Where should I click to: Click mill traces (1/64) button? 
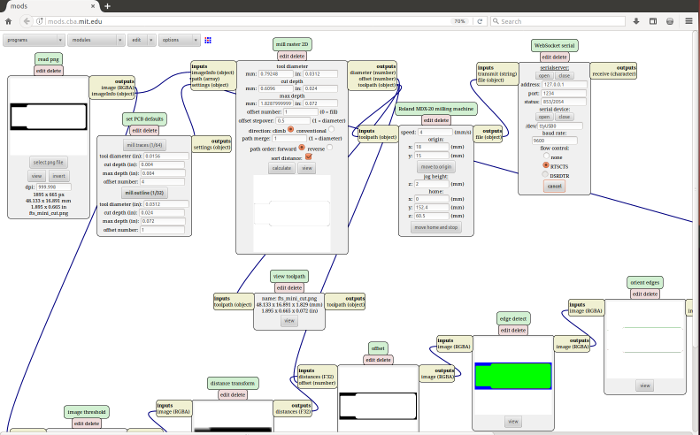pyautogui.click(x=144, y=145)
